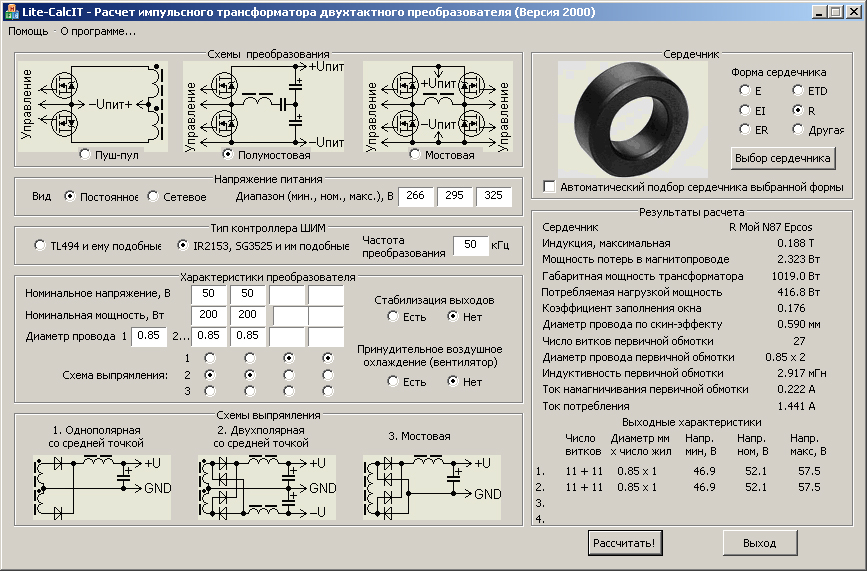
Task: Click load power value '416.8 Вт'
Action: [x=798, y=292]
